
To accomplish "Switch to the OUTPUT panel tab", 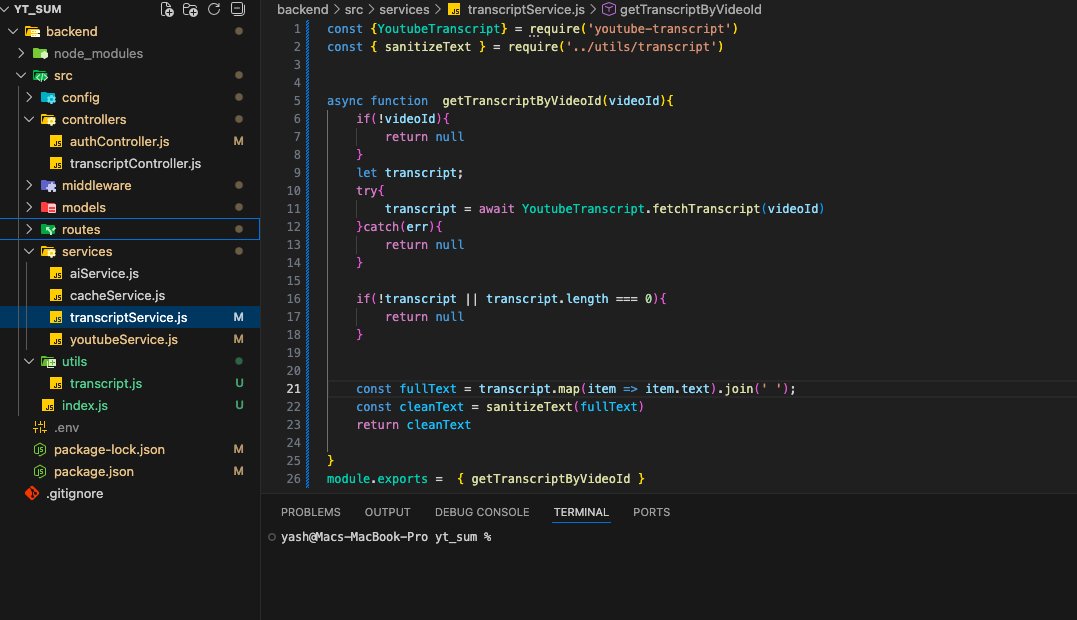I will pos(387,512).
